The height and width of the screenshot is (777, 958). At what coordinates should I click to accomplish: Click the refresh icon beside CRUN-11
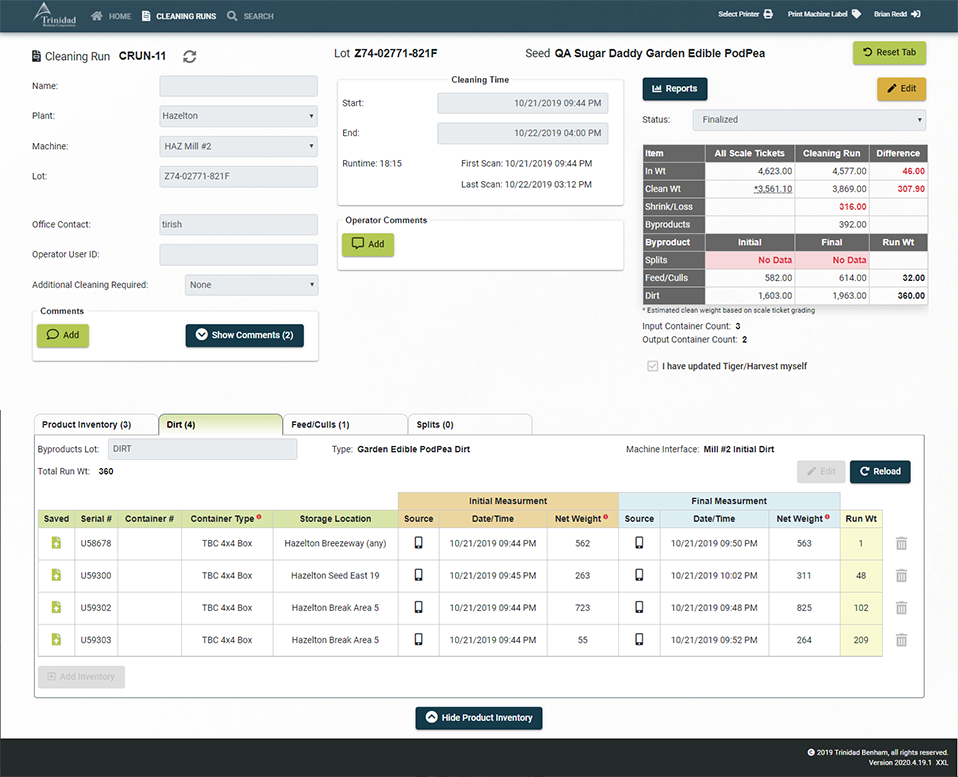coord(190,57)
